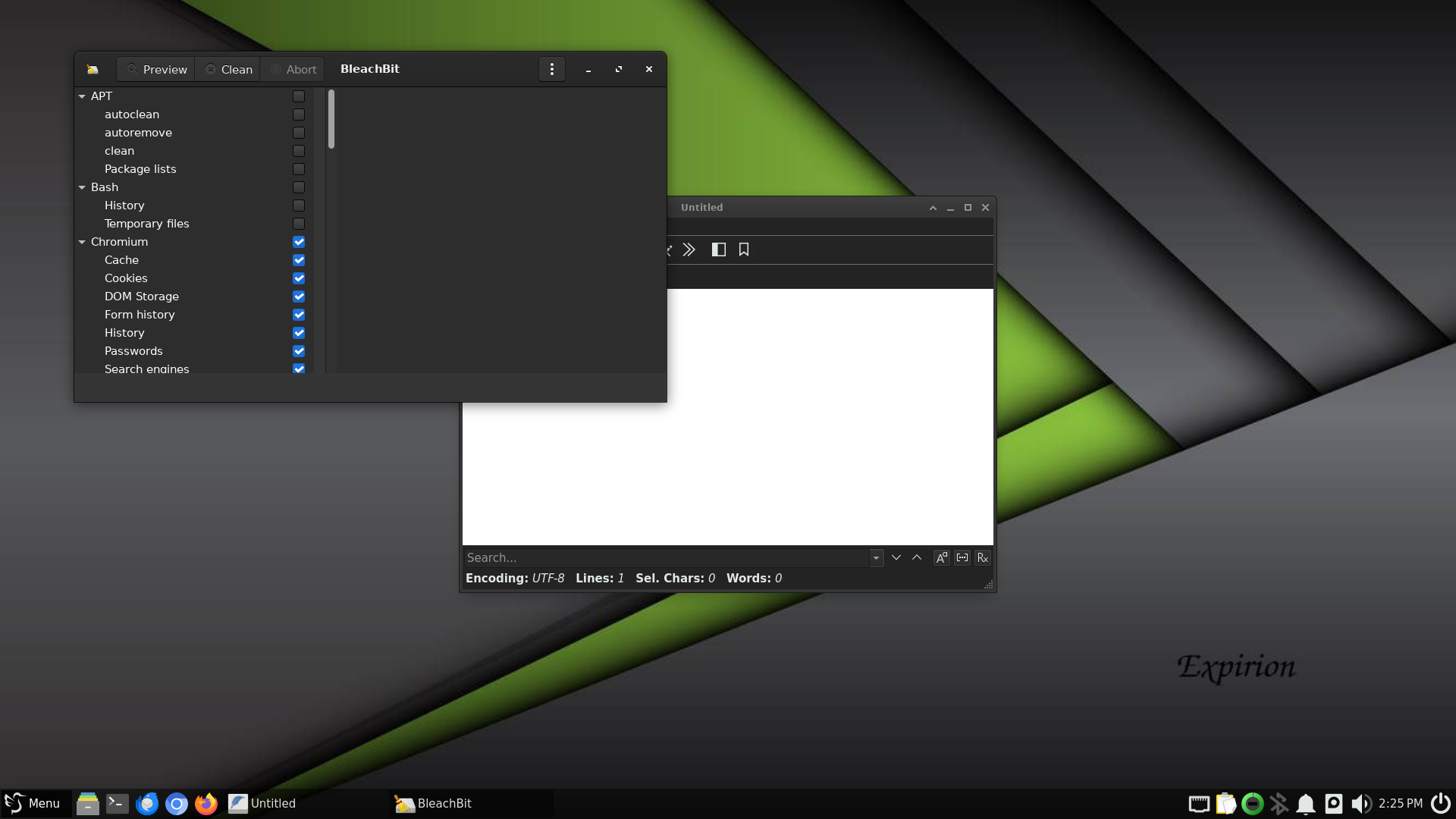Uncheck the Chromium Passwords option
Viewport: 1456px width, 819px height.
click(x=299, y=351)
